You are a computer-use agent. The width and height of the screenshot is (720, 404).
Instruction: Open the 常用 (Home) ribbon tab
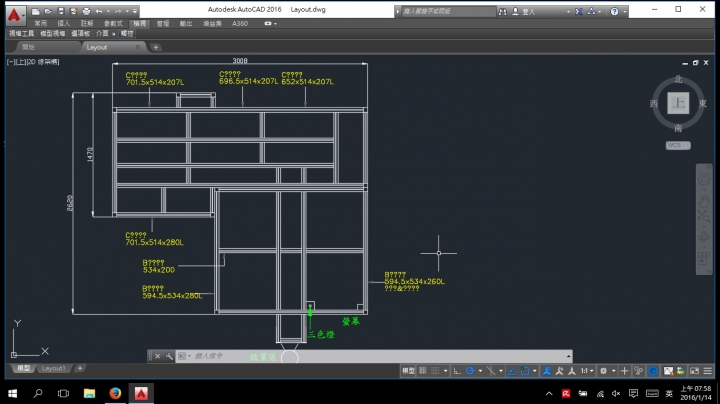[40, 23]
